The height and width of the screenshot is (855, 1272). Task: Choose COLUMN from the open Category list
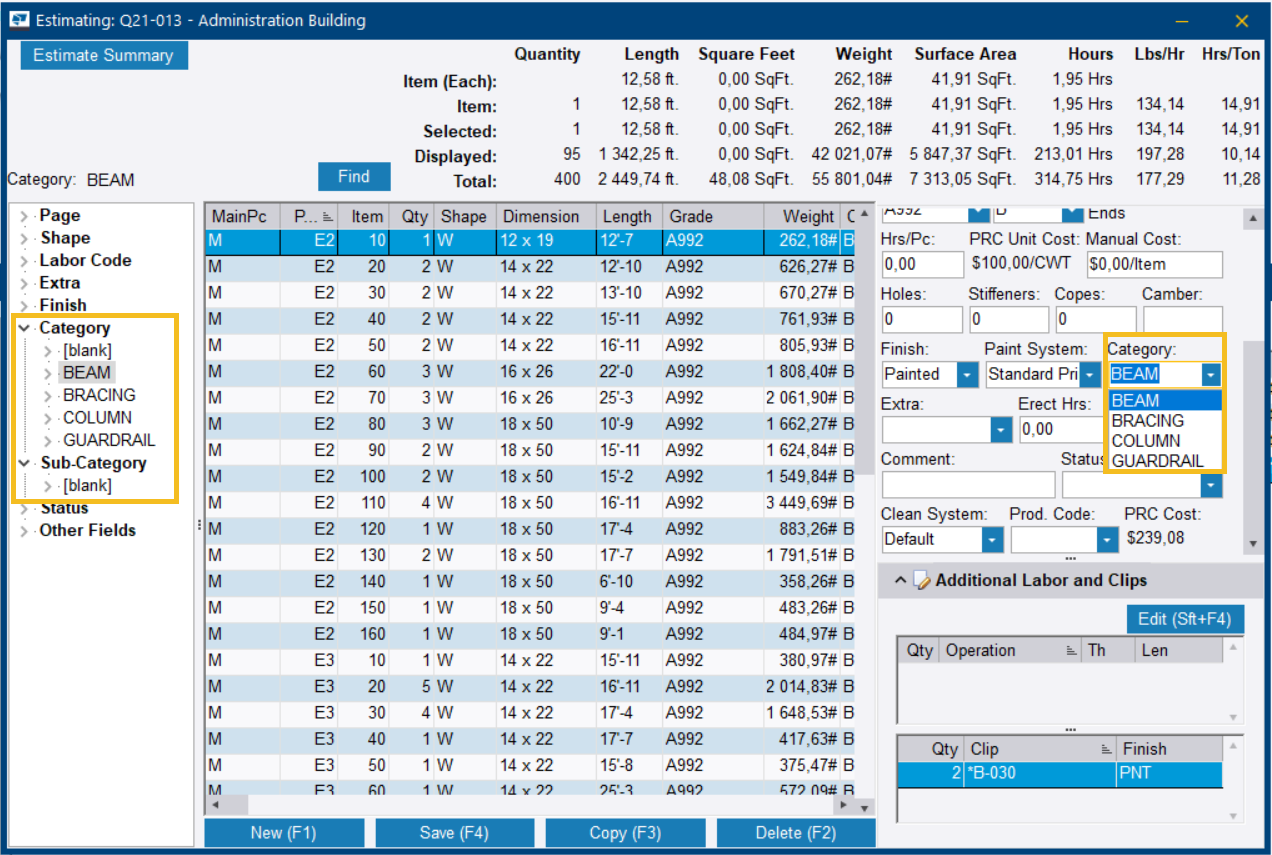point(1146,441)
